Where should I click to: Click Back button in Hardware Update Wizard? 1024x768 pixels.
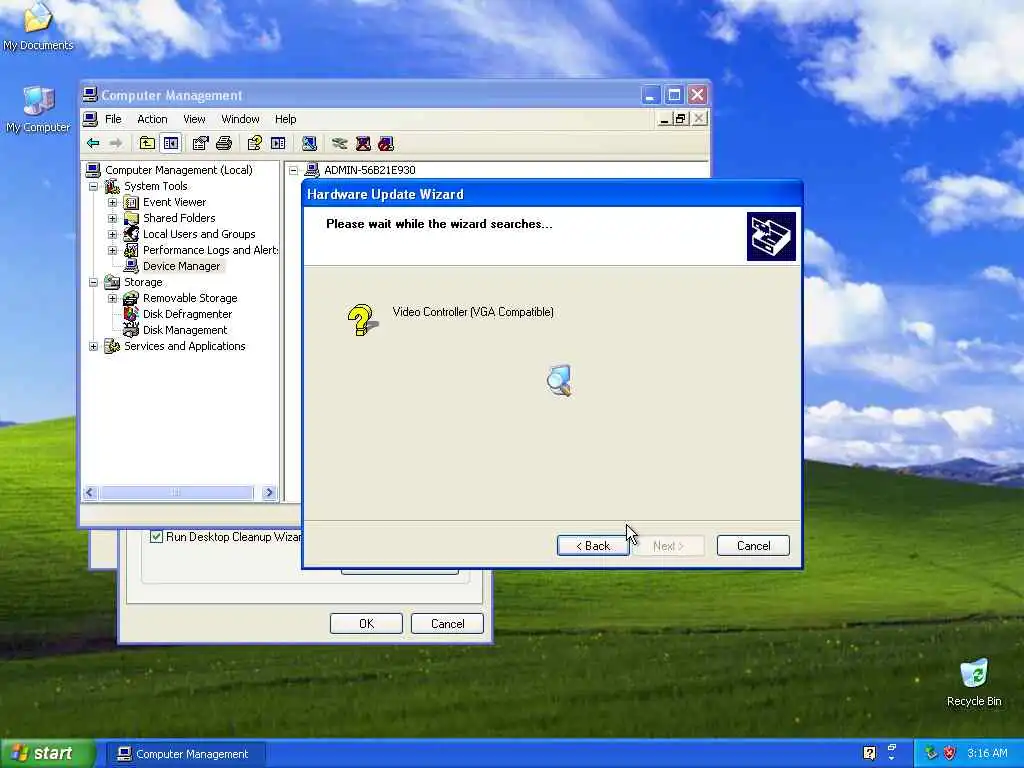[593, 546]
